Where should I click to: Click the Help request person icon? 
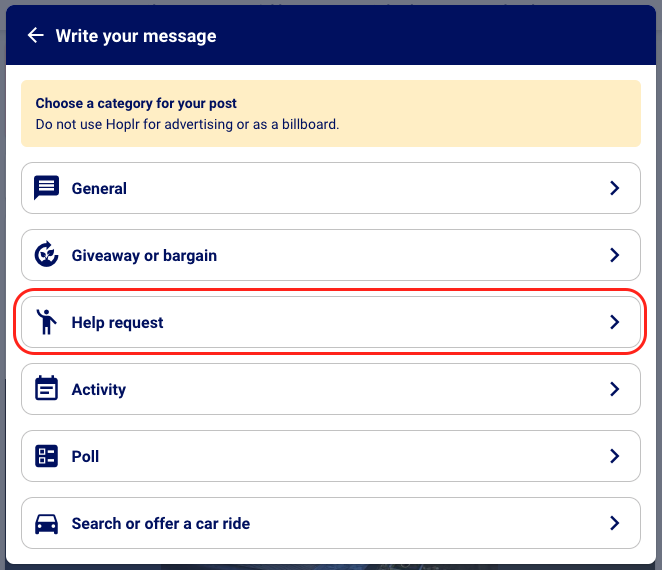point(46,322)
